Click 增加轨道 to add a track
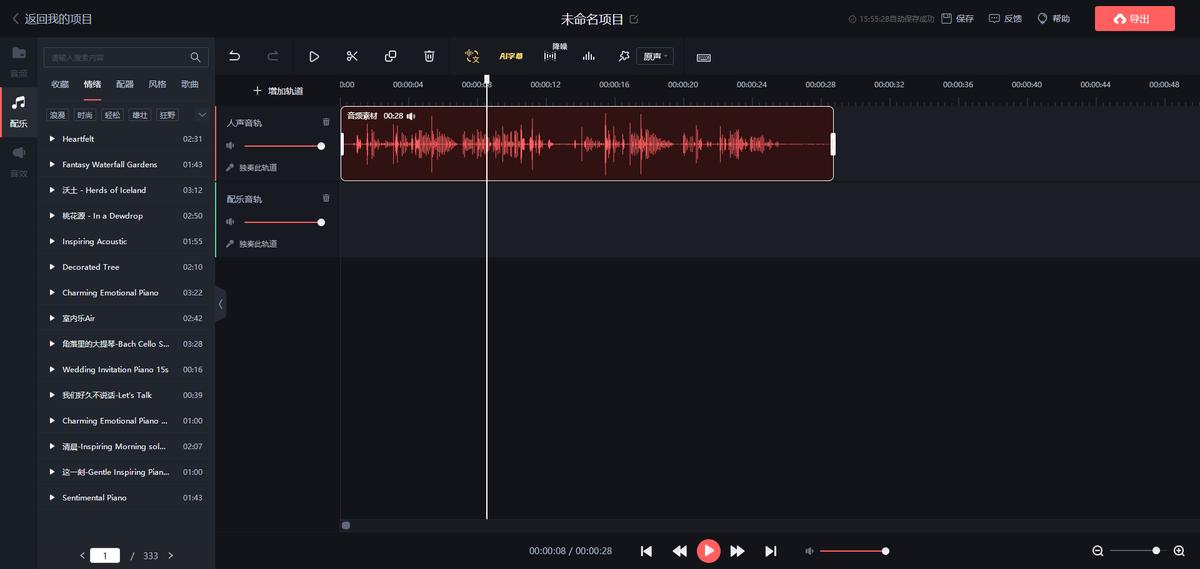 (278, 91)
